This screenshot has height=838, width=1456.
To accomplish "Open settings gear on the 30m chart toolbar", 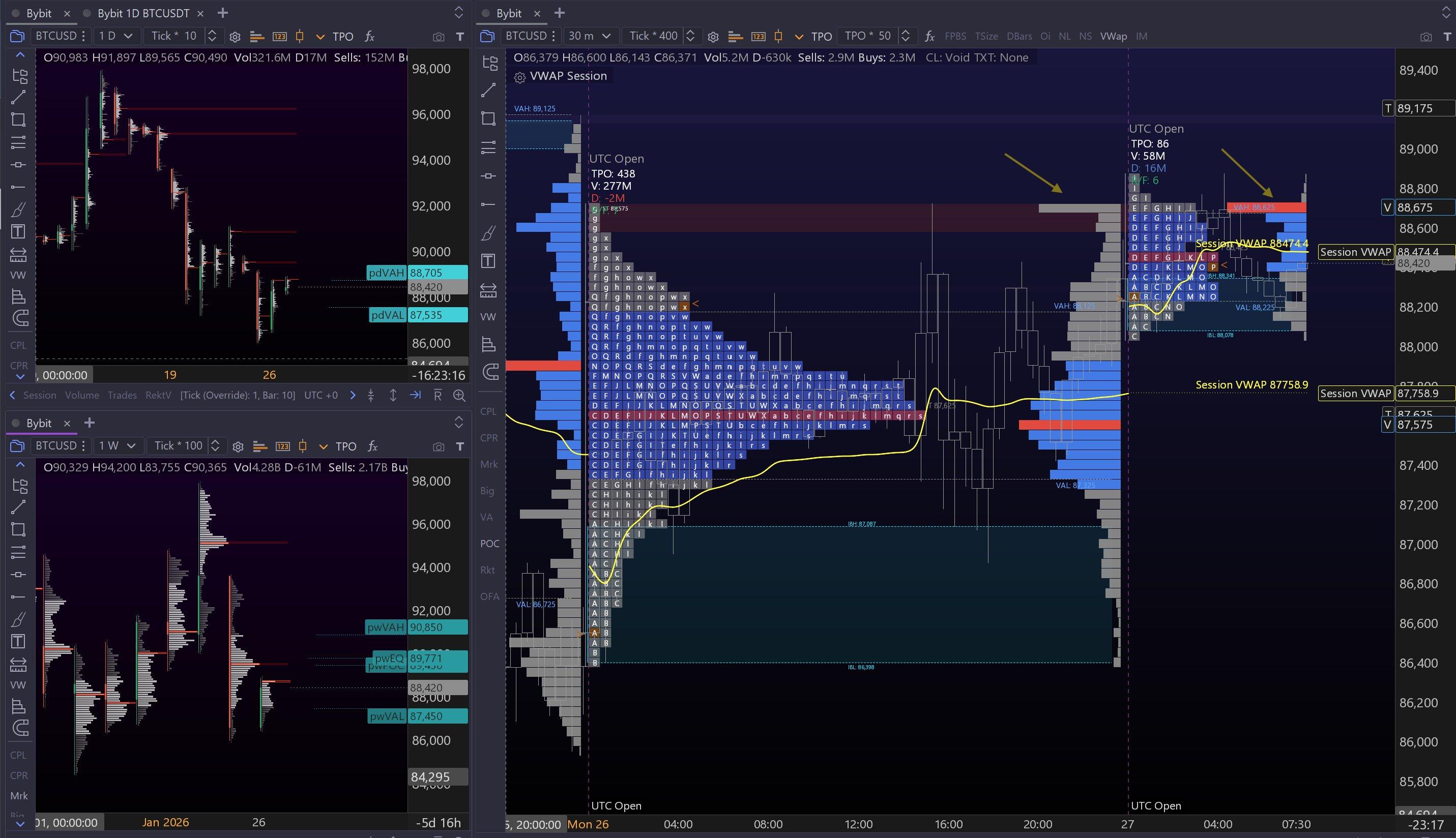I will pyautogui.click(x=713, y=37).
